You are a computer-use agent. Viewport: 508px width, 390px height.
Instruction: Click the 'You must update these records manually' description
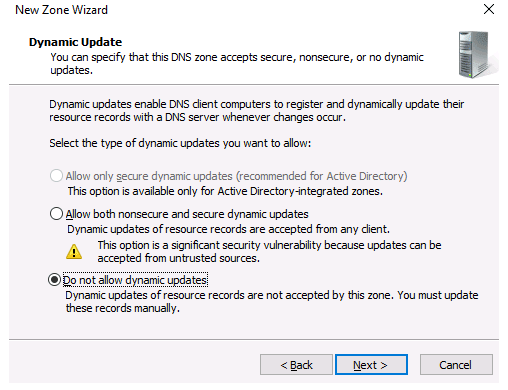coord(272,302)
